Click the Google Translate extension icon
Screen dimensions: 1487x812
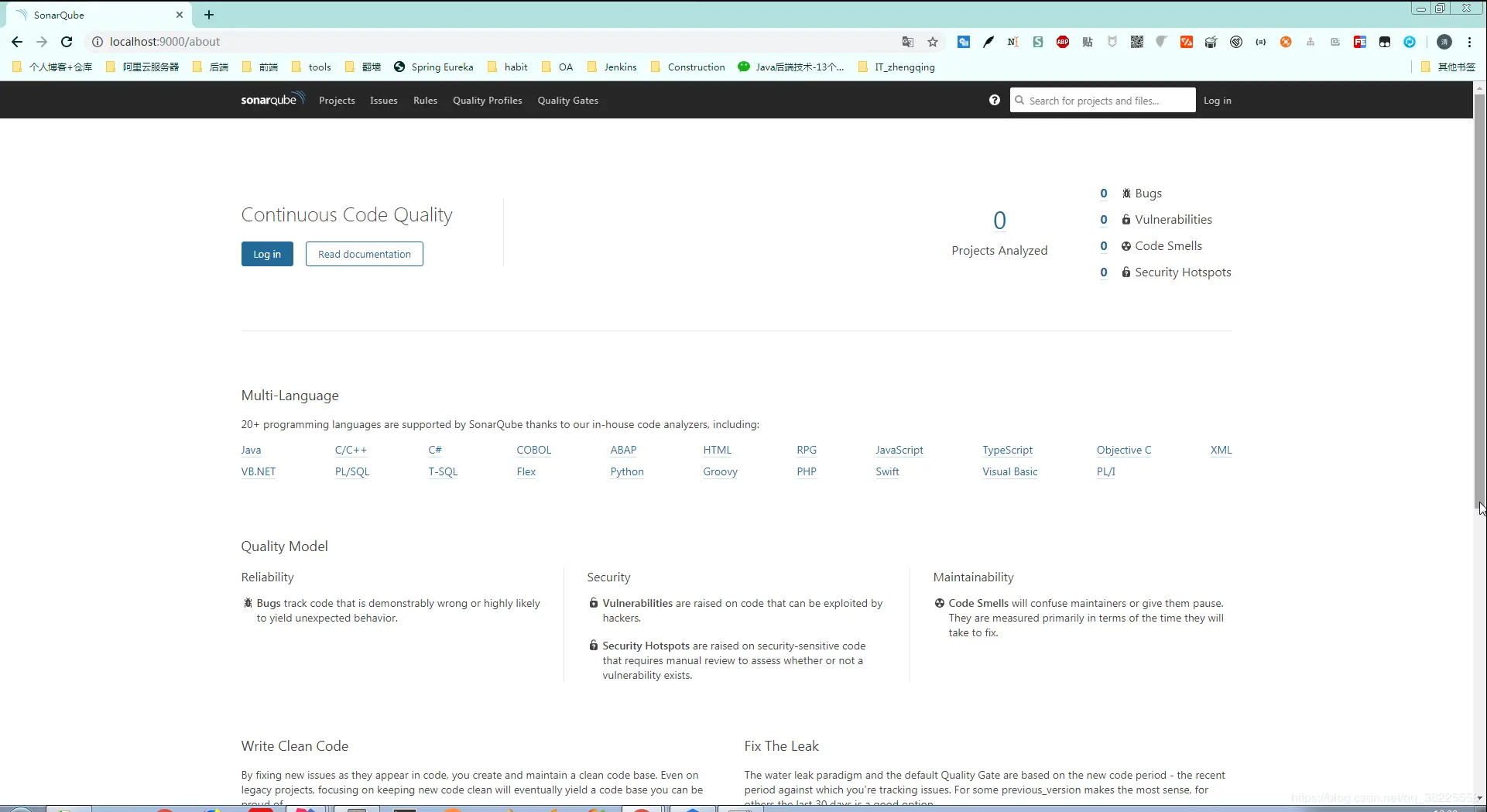908,42
